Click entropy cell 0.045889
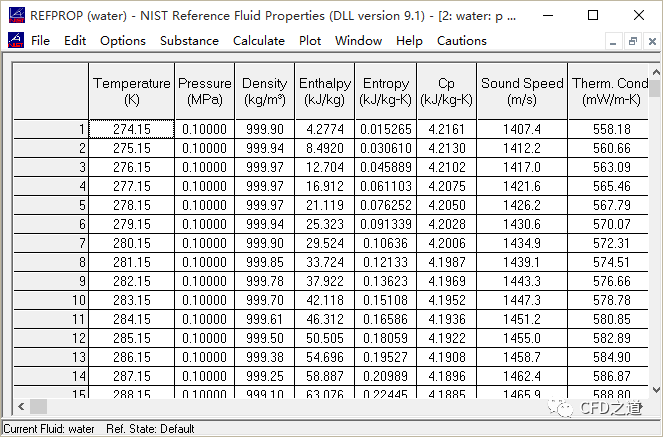This screenshot has height=437, width=663. (x=386, y=167)
